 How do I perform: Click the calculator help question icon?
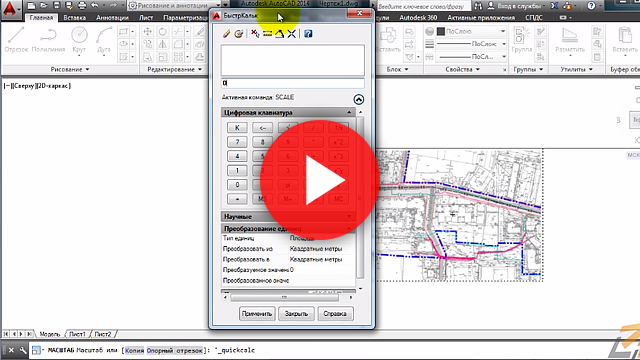308,34
